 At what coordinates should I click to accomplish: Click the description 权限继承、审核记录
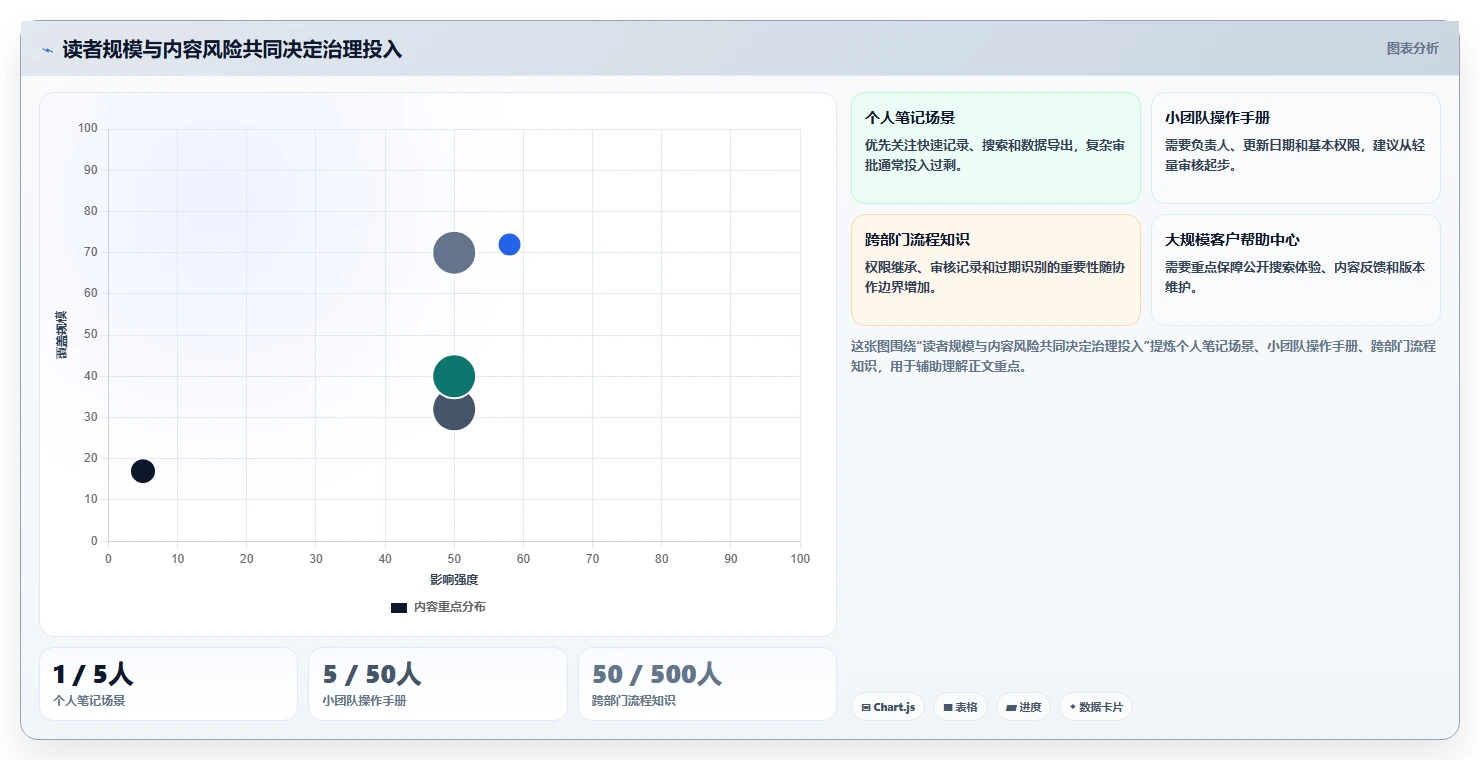coord(996,277)
